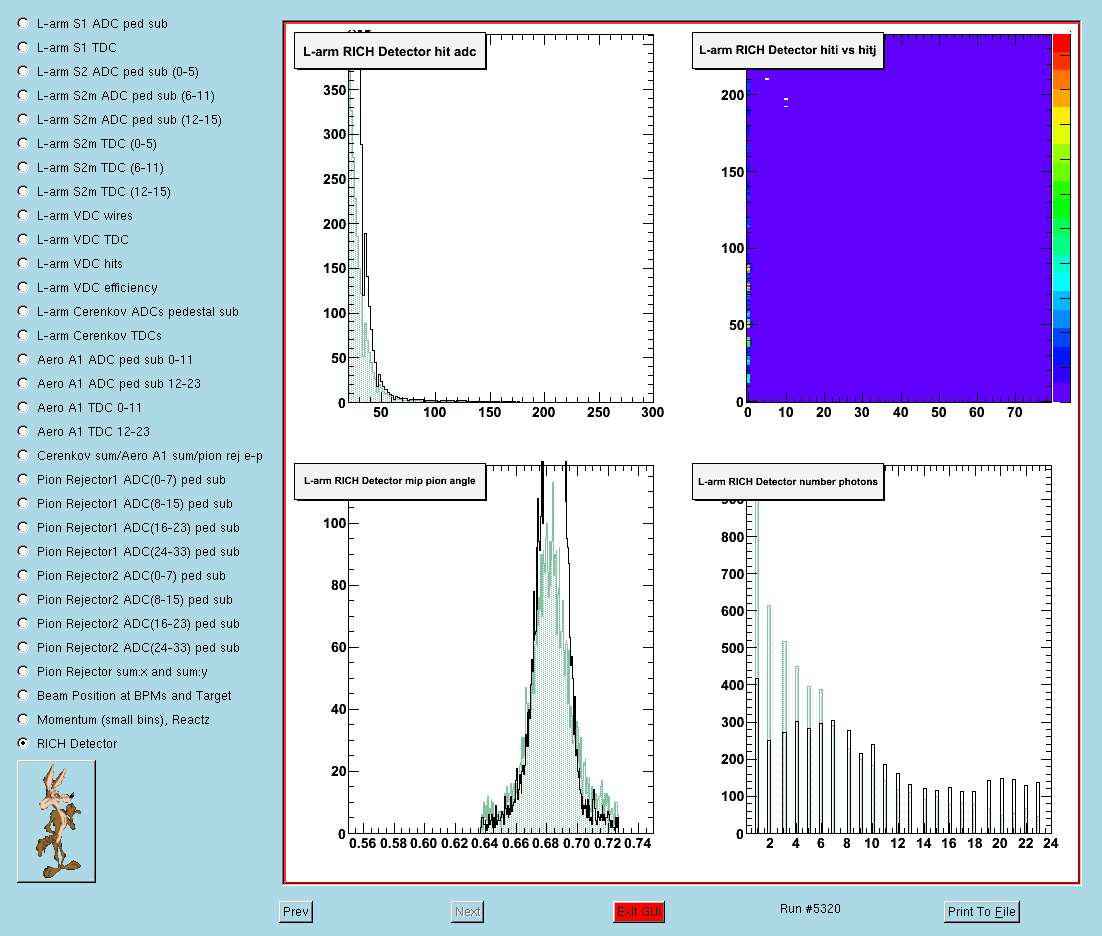Pick Cerenkov sum/Aero A1 sum/pion rej e-p

23,455
